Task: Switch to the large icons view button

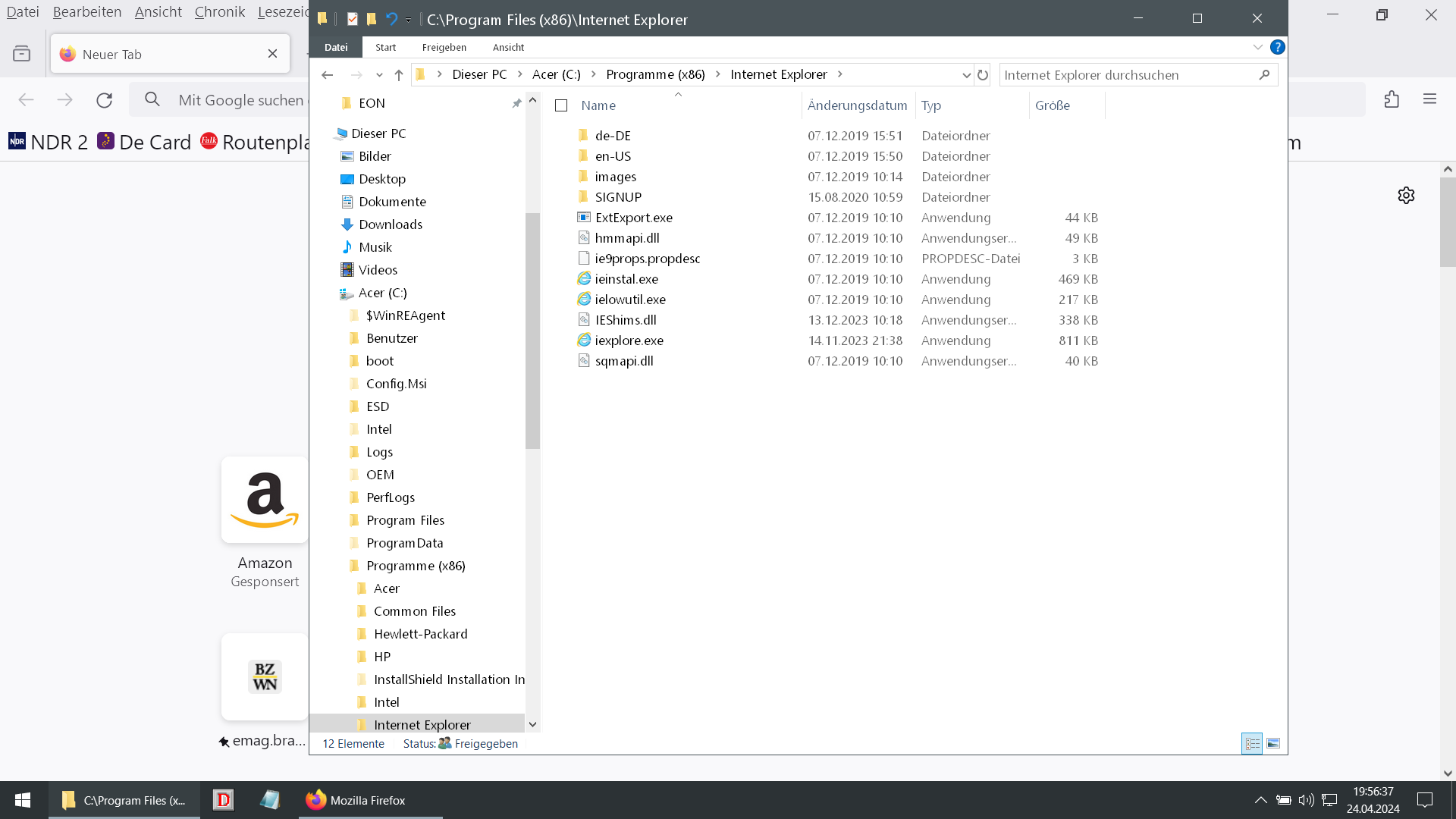Action: 1273,744
